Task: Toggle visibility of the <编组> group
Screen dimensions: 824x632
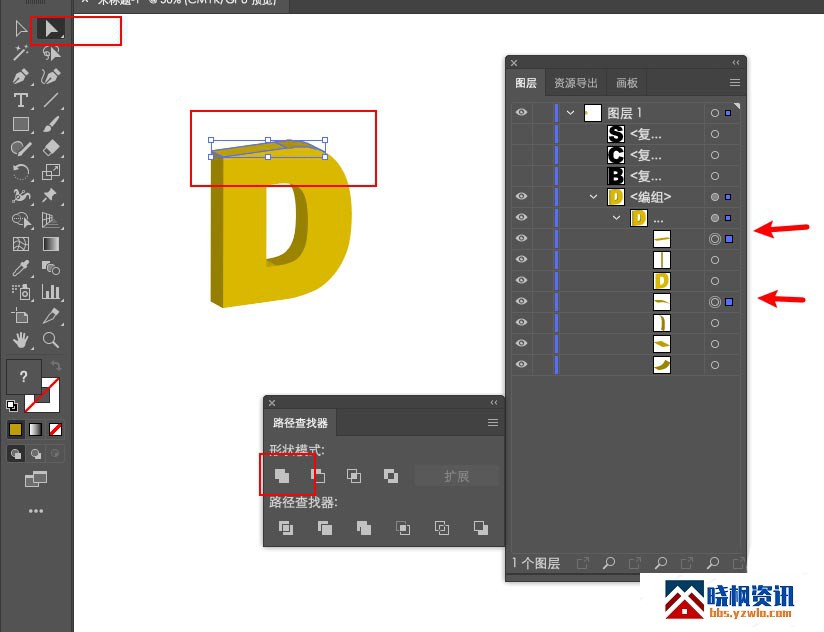Action: (x=521, y=197)
